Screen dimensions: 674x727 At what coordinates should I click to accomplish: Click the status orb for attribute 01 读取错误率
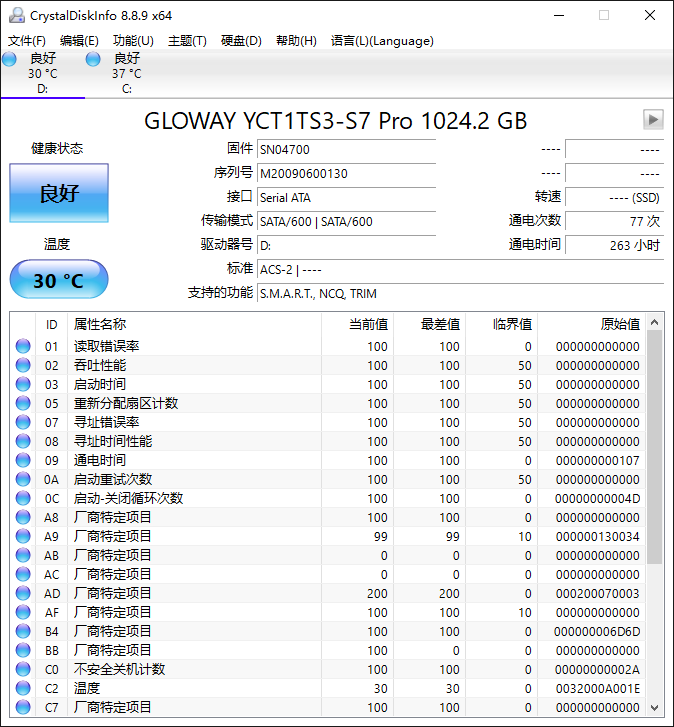point(23,346)
